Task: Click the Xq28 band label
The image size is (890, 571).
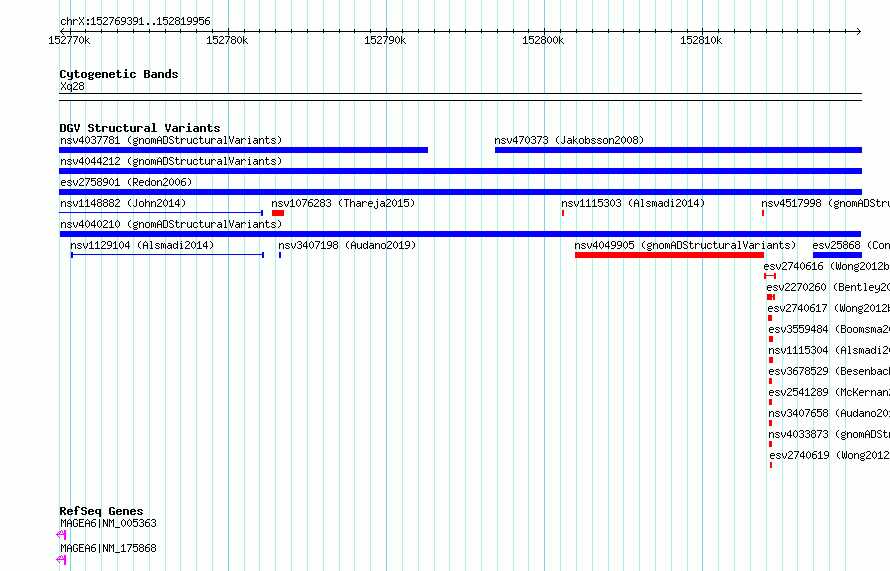Action: [x=72, y=86]
